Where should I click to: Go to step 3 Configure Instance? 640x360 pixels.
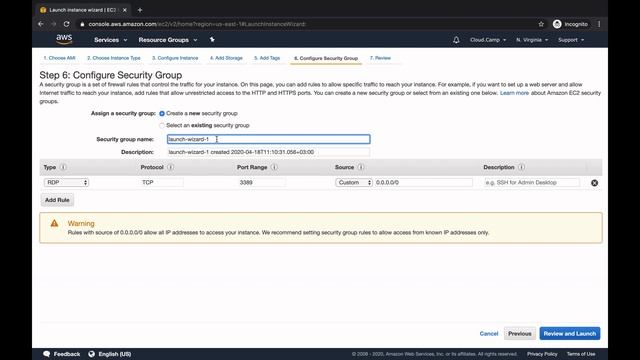pos(175,58)
